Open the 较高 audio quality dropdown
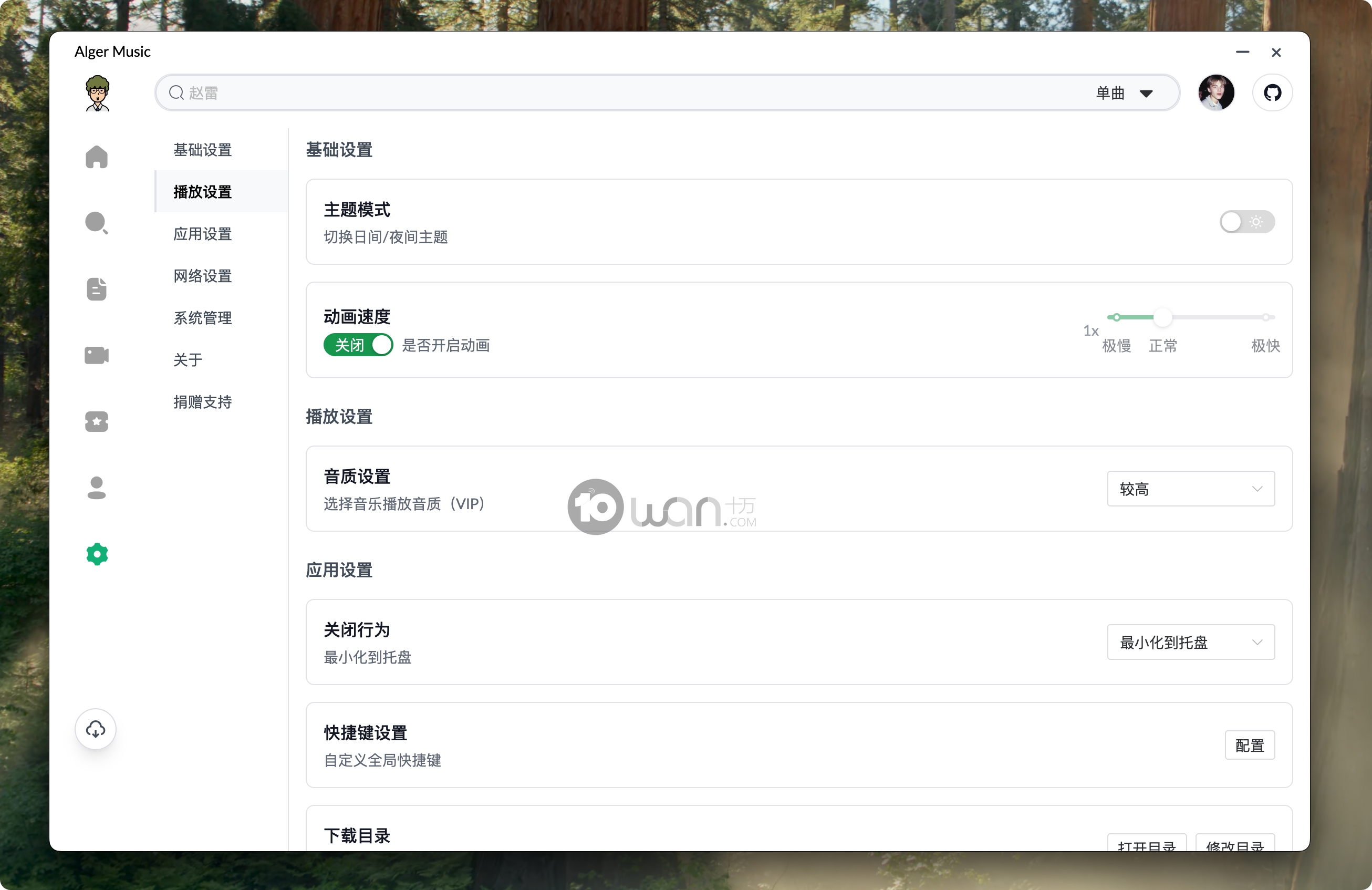 [x=1190, y=488]
